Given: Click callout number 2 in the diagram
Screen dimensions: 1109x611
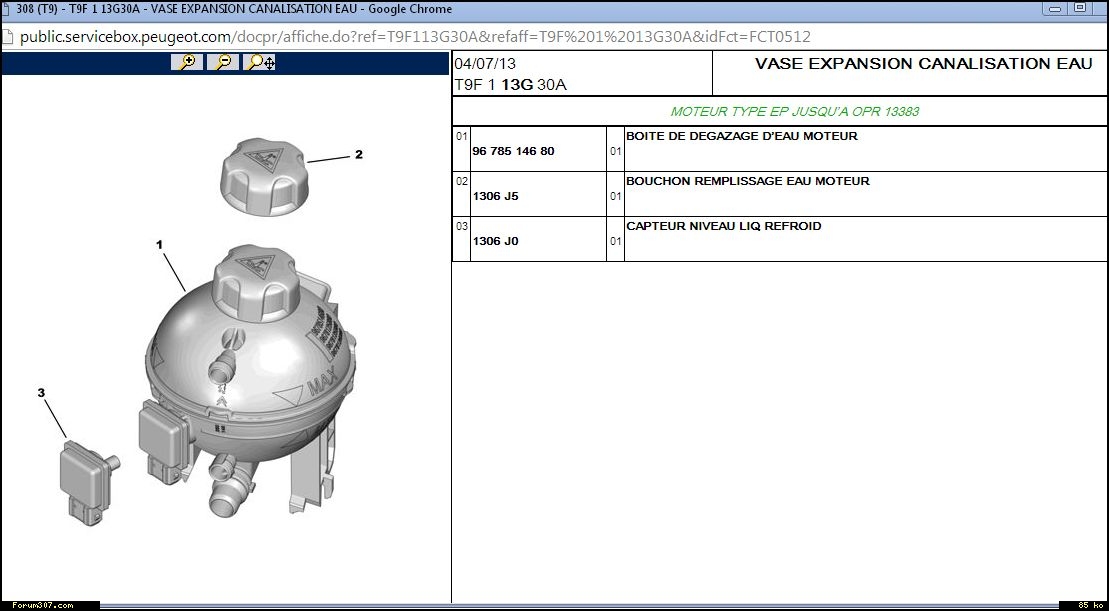Looking at the screenshot, I should (358, 155).
